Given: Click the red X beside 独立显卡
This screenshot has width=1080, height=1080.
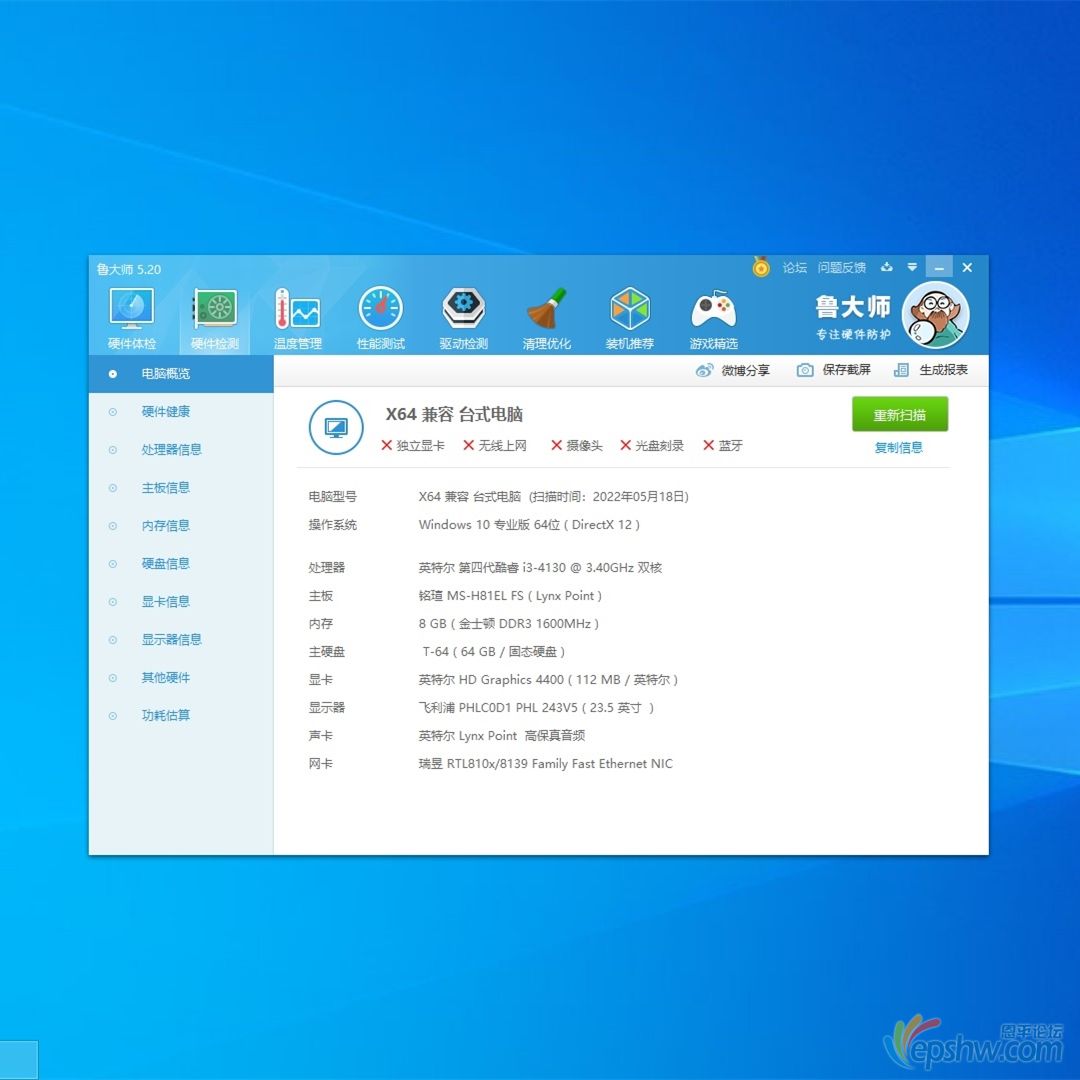Looking at the screenshot, I should pos(386,446).
